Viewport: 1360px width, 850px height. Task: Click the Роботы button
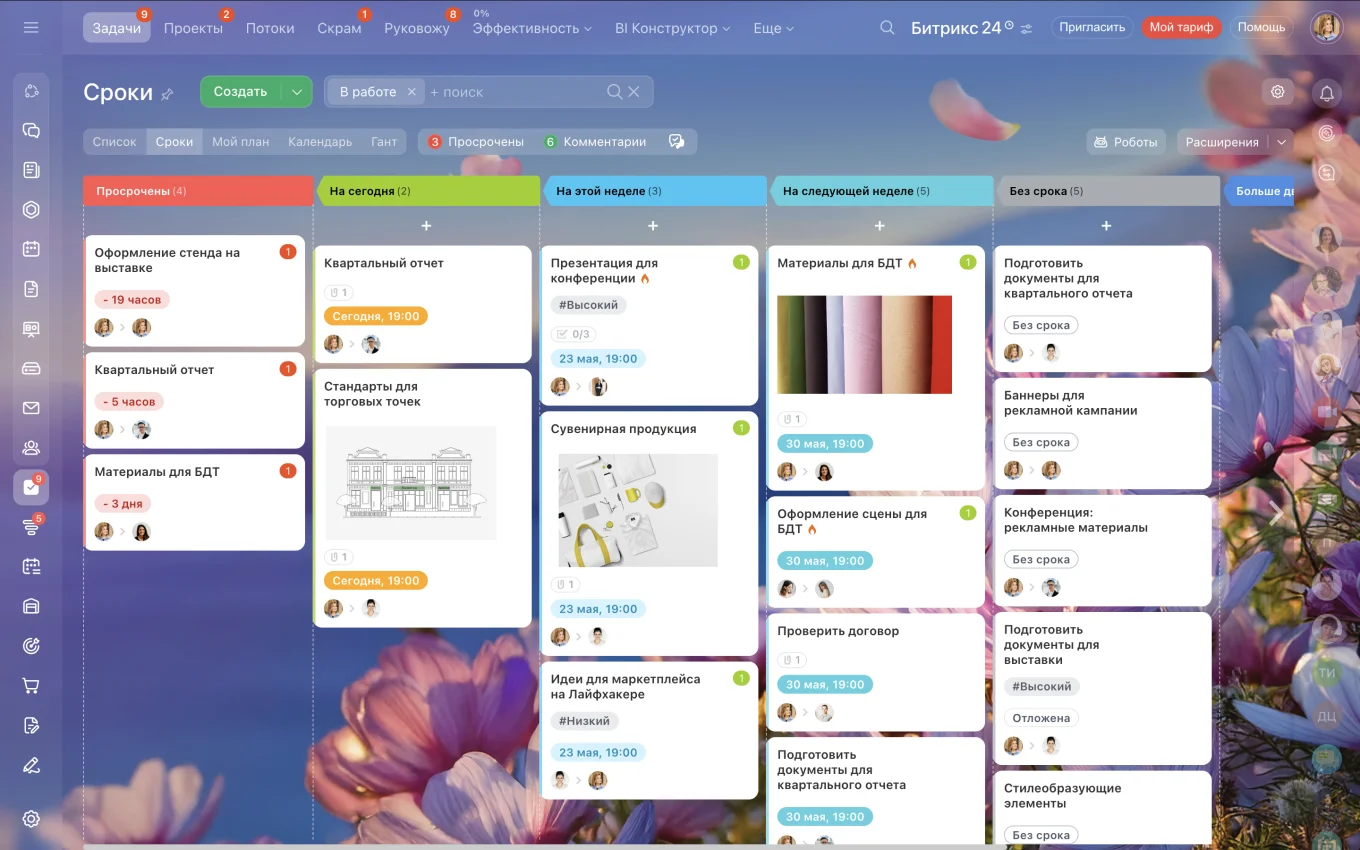[1126, 142]
